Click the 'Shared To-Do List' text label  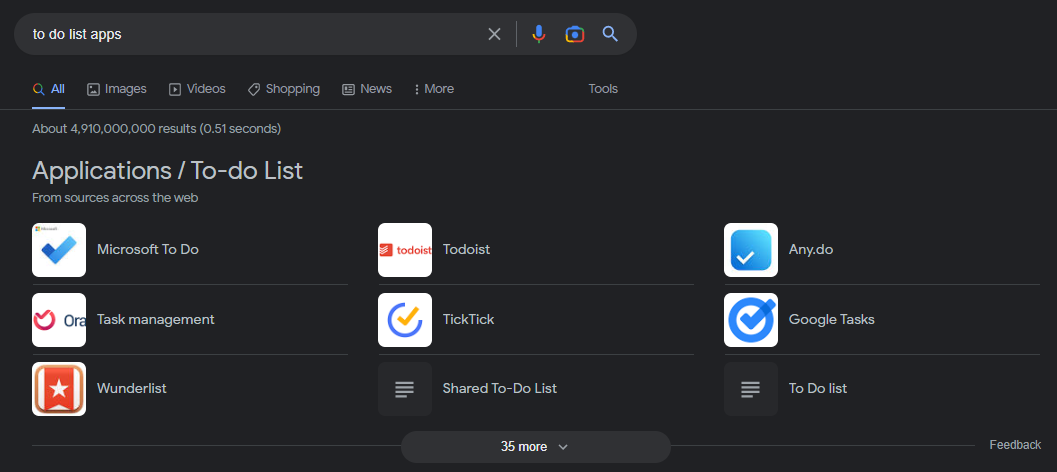[x=500, y=388]
